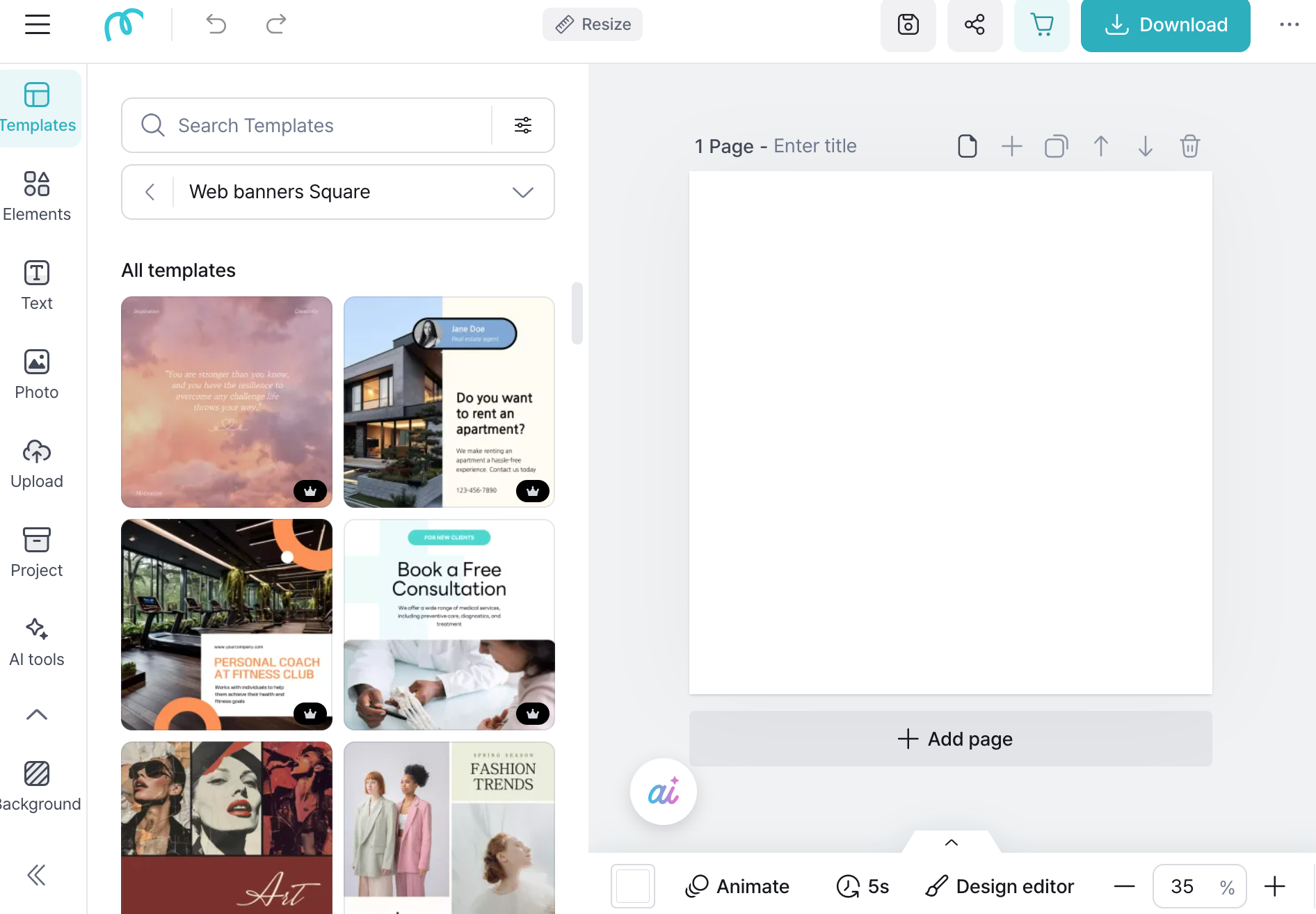Click premium crown on pink clouds template

tap(310, 491)
